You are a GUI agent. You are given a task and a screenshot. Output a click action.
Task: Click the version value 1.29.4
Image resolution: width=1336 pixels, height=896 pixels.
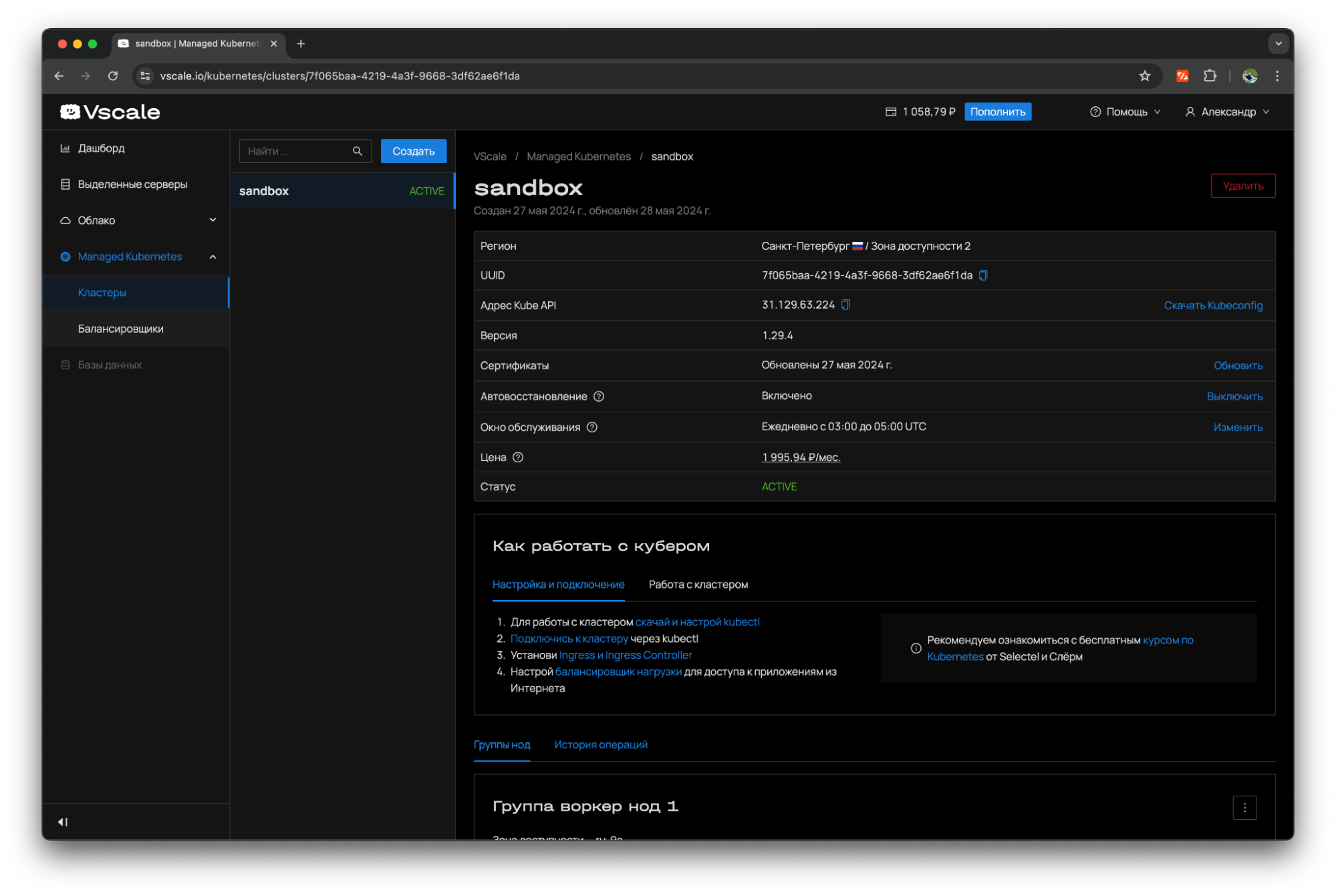[x=777, y=335]
